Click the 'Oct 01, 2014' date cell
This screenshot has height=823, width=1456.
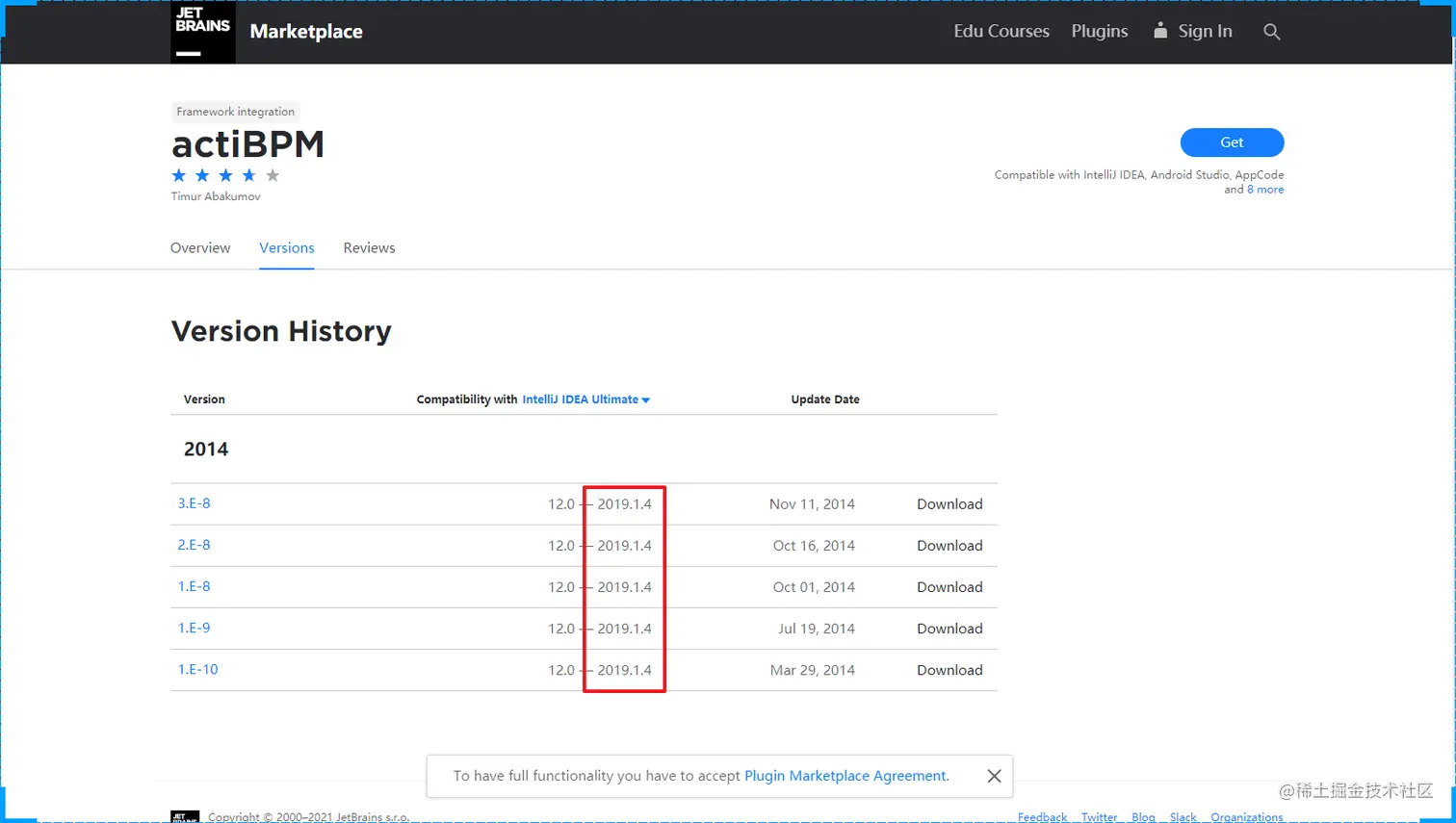coord(814,586)
